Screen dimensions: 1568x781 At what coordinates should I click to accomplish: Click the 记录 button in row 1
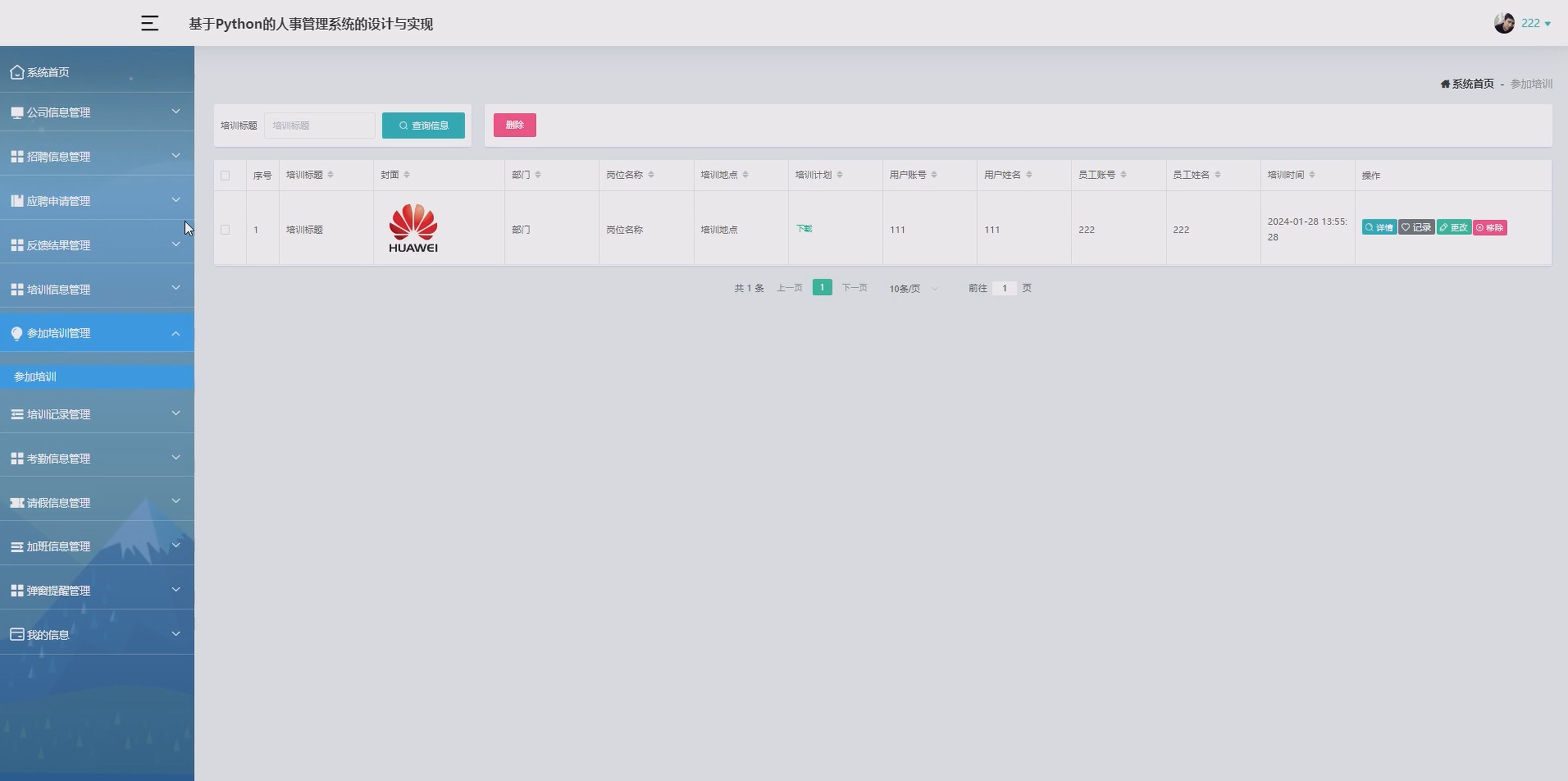pyautogui.click(x=1417, y=228)
